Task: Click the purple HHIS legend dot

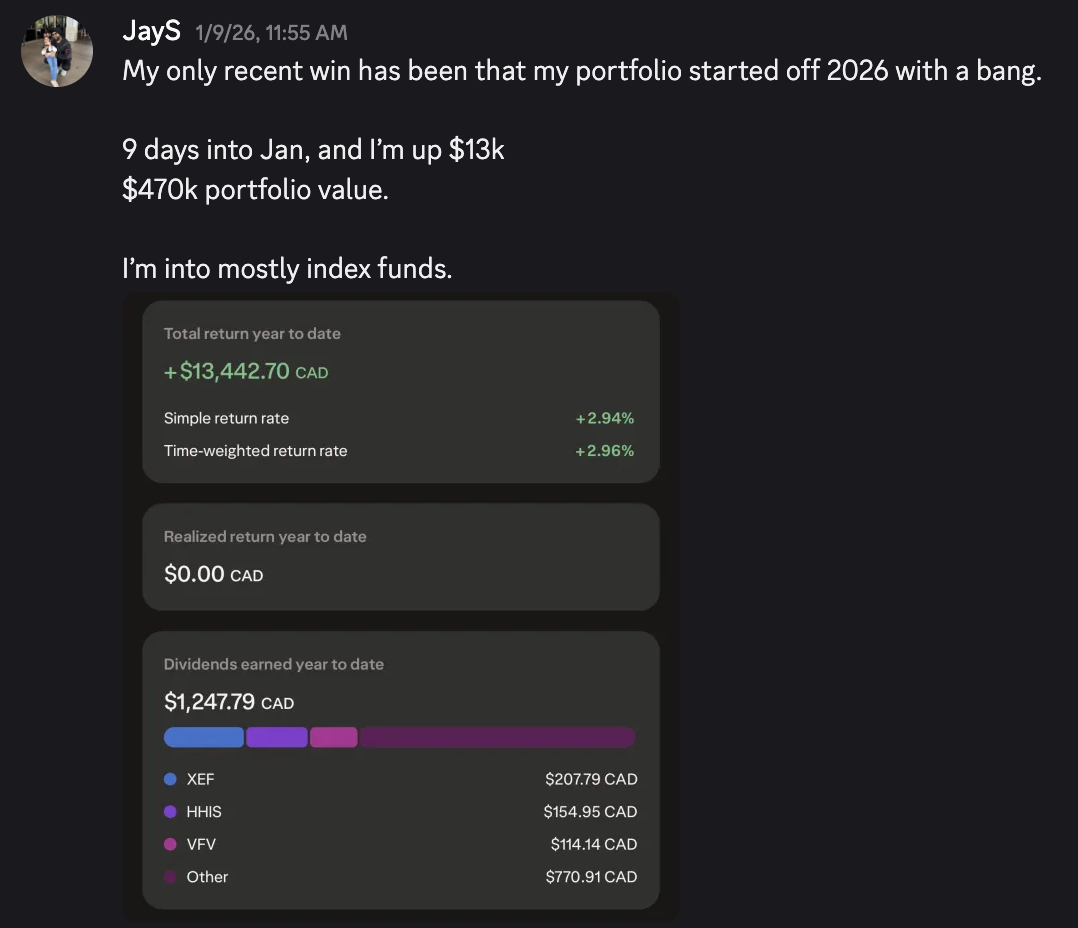Action: (170, 811)
